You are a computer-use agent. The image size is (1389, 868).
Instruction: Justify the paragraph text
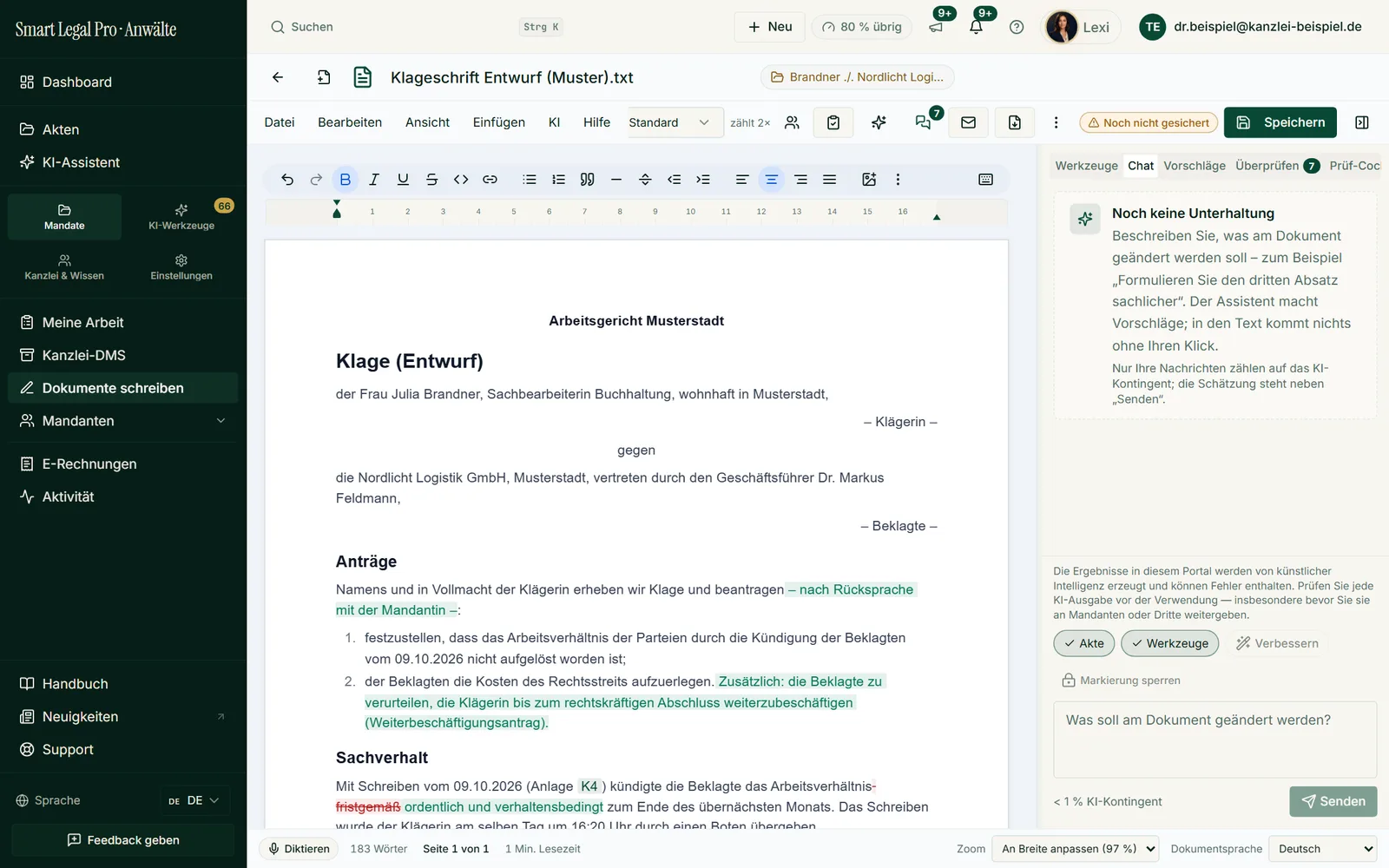coord(829,180)
